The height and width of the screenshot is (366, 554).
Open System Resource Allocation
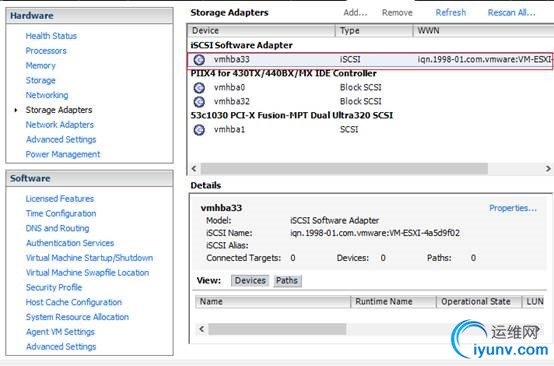tap(77, 317)
